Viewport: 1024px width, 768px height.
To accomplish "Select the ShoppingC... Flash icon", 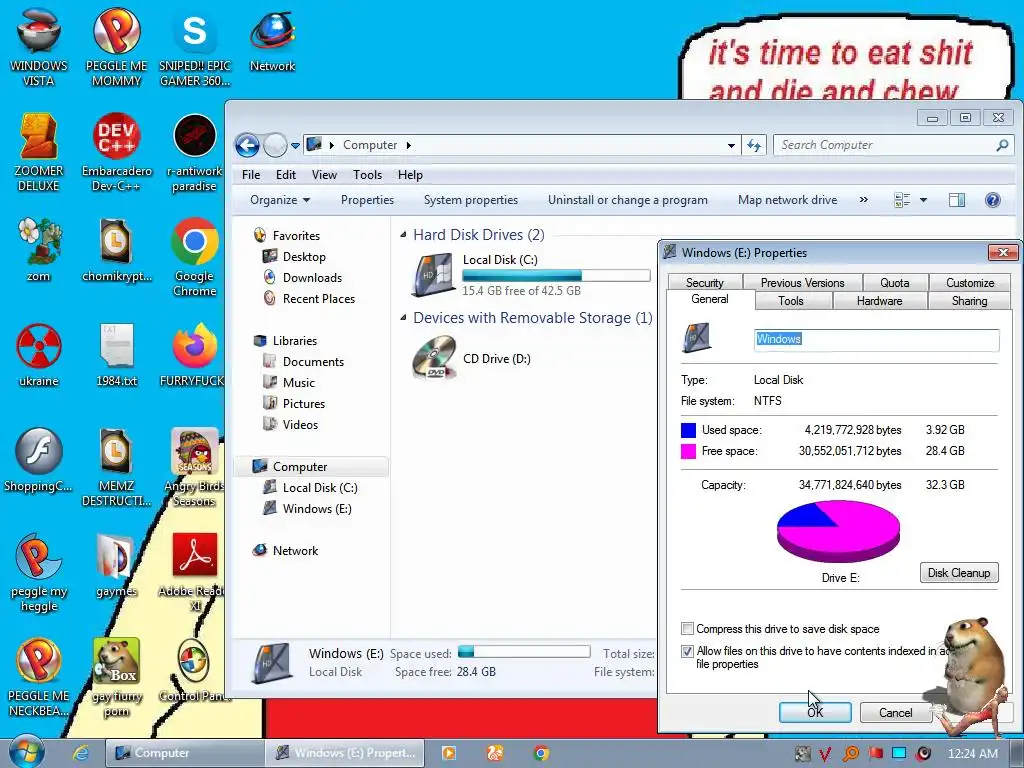I will [x=39, y=459].
